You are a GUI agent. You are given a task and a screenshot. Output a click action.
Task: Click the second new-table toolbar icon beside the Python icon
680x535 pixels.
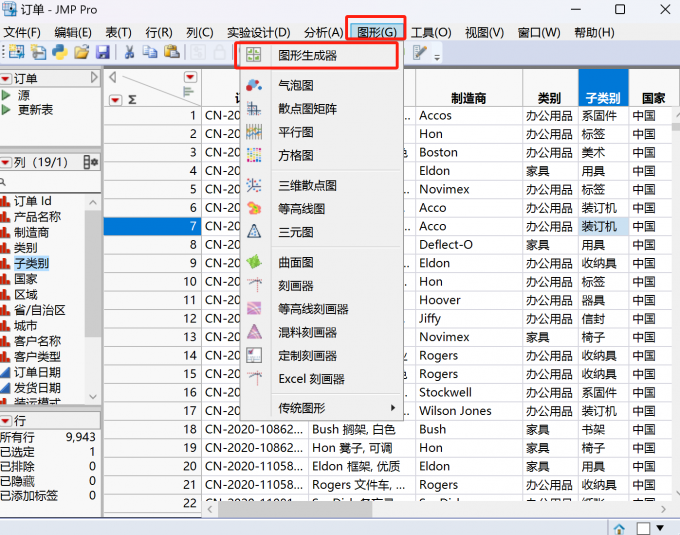coord(38,52)
